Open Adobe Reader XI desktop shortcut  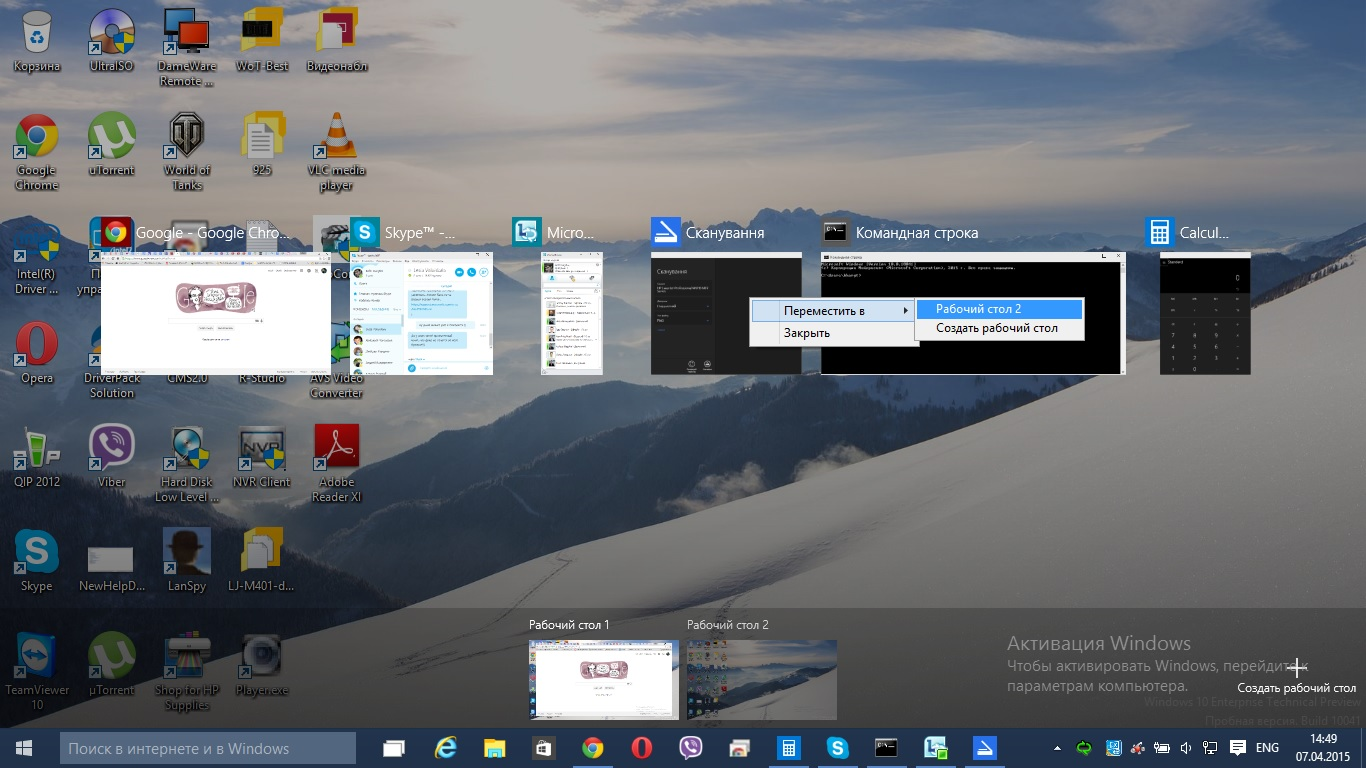337,464
